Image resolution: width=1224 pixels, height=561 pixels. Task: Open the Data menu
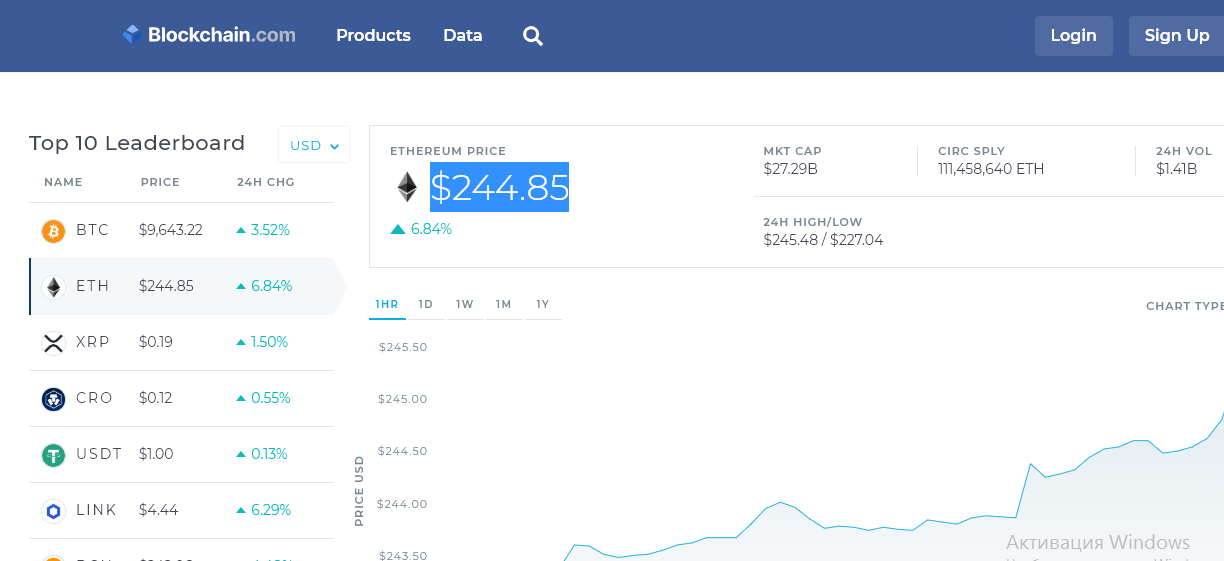pos(463,35)
